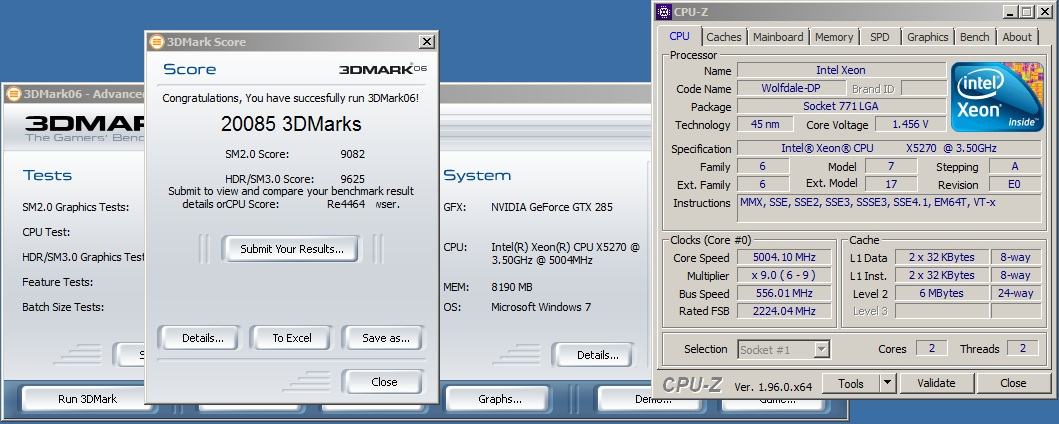The image size is (1059, 424).
Task: Click the Tools button in CPU-Z
Action: (x=851, y=383)
